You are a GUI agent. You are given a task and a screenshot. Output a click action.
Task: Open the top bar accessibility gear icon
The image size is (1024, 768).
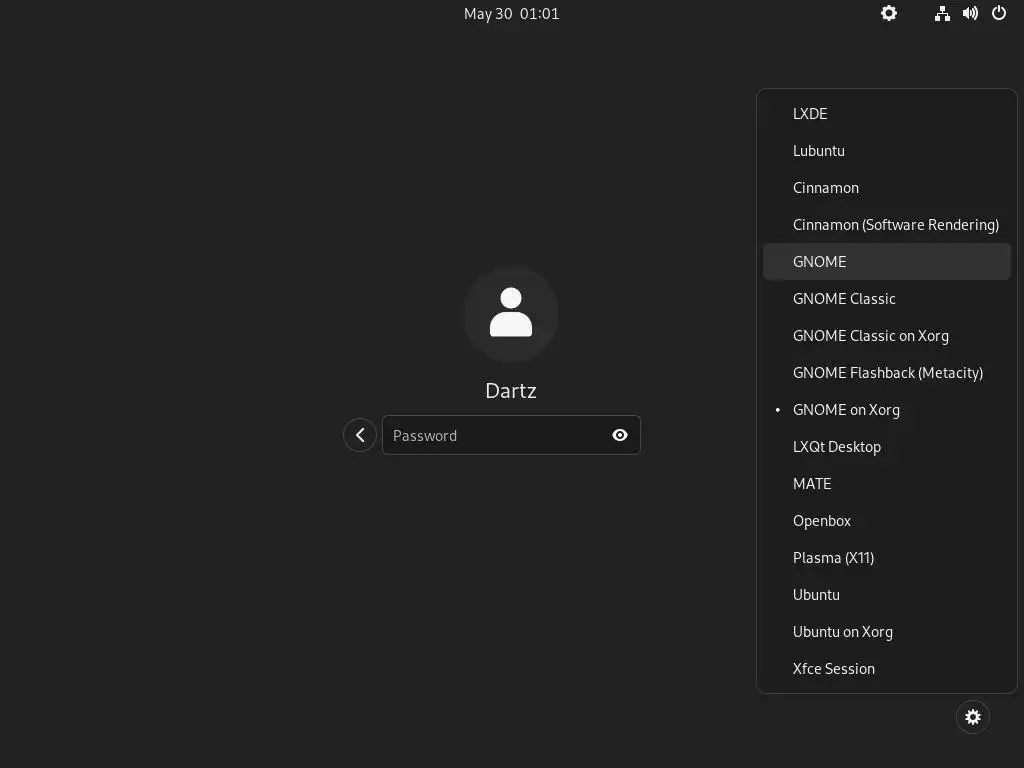(889, 13)
